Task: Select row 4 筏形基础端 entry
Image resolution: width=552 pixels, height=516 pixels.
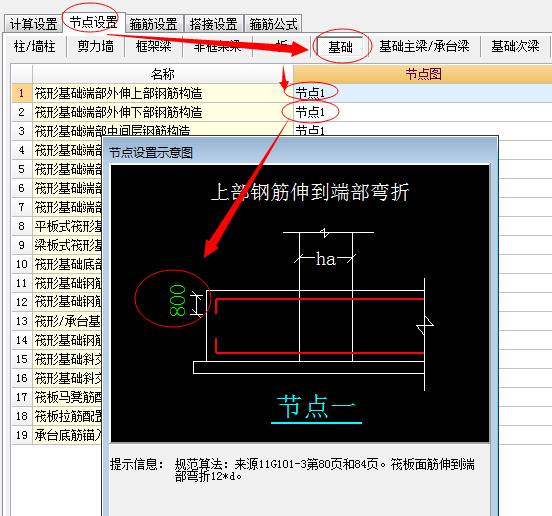Action: point(67,150)
